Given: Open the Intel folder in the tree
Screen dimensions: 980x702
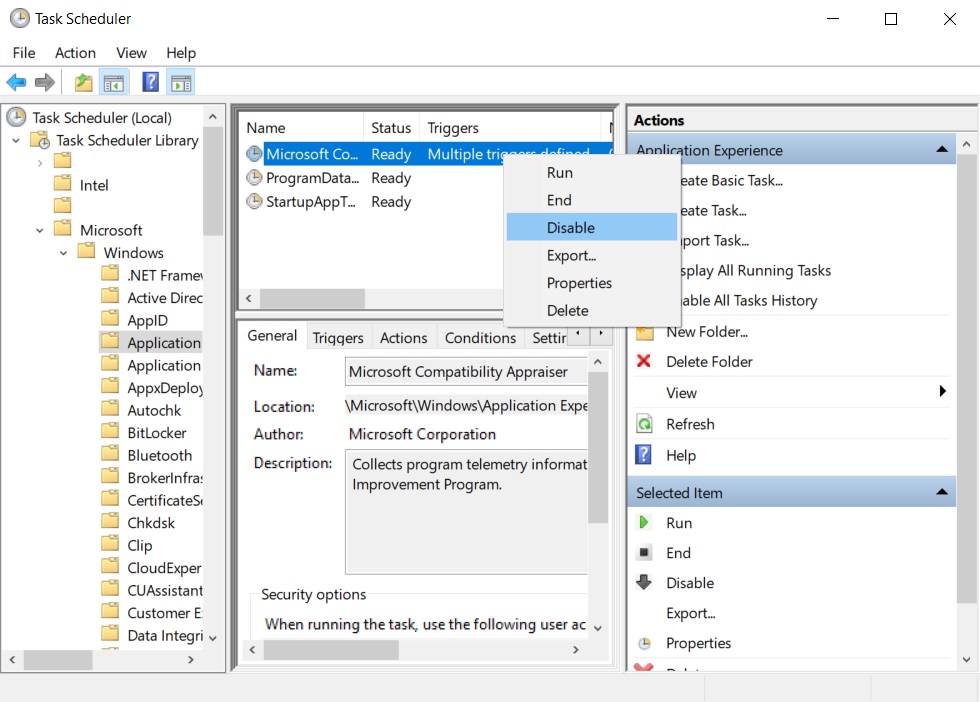Looking at the screenshot, I should point(94,185).
